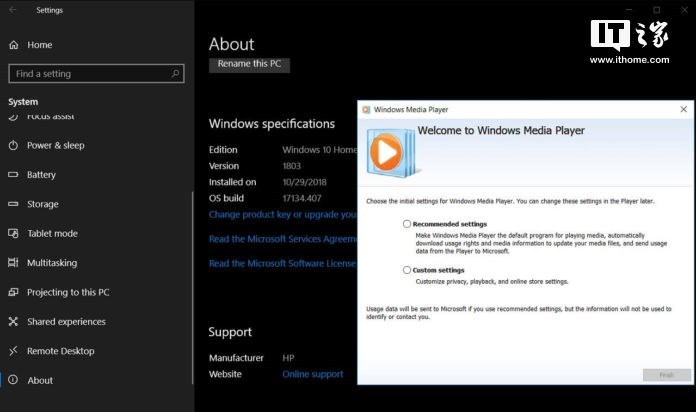Choose Custom settings radio button
The image size is (696, 412).
pyautogui.click(x=407, y=270)
